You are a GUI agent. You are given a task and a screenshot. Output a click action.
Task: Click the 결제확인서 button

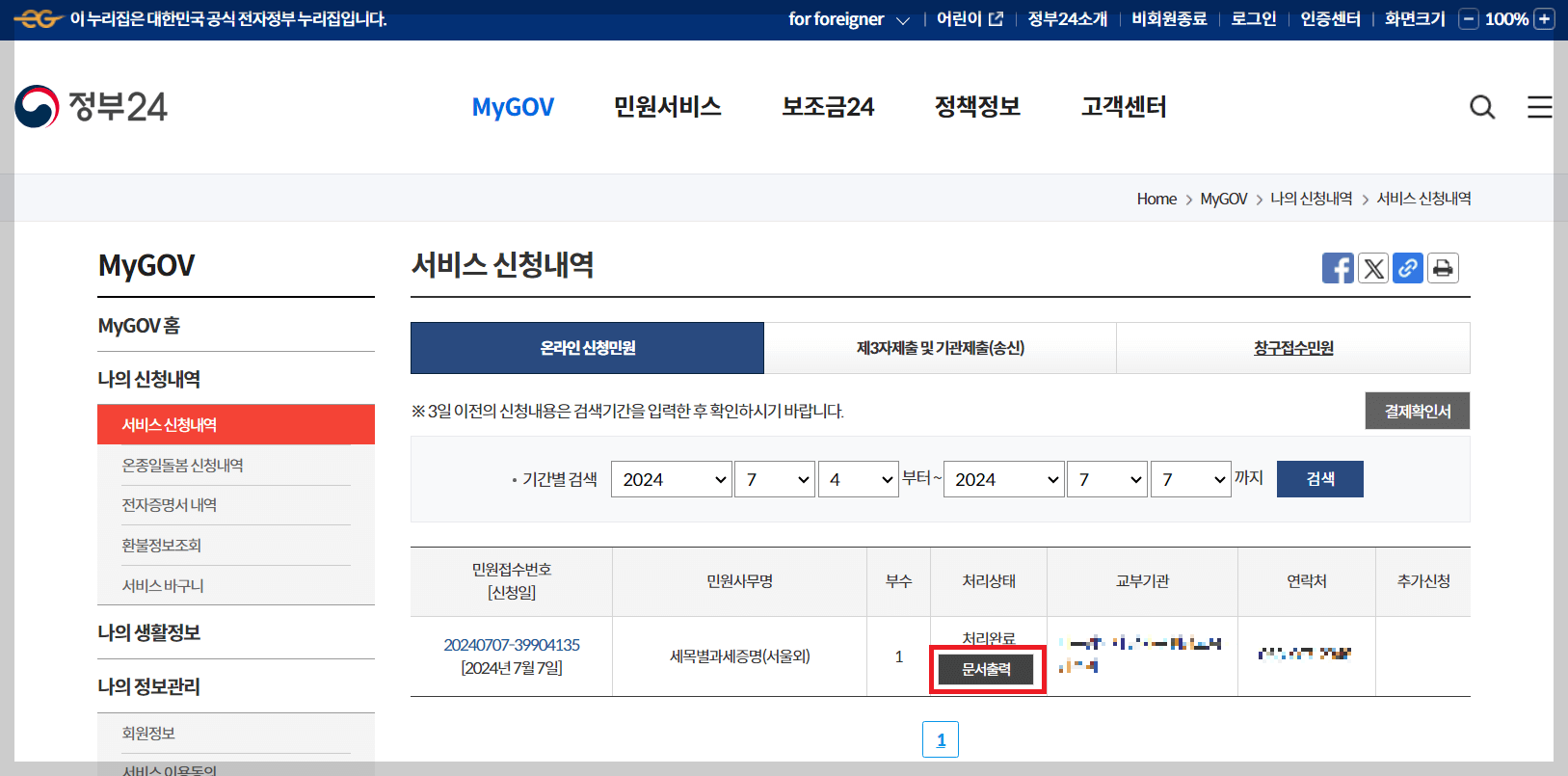point(1418,411)
